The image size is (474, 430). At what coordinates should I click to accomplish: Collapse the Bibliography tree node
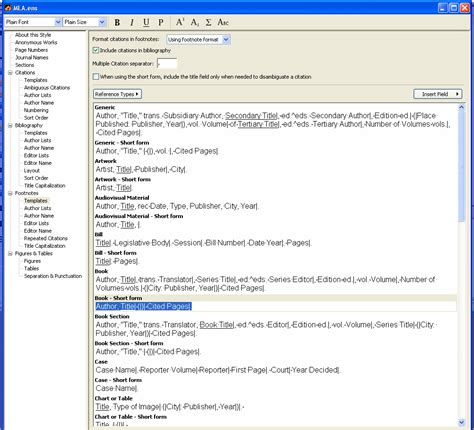10,125
